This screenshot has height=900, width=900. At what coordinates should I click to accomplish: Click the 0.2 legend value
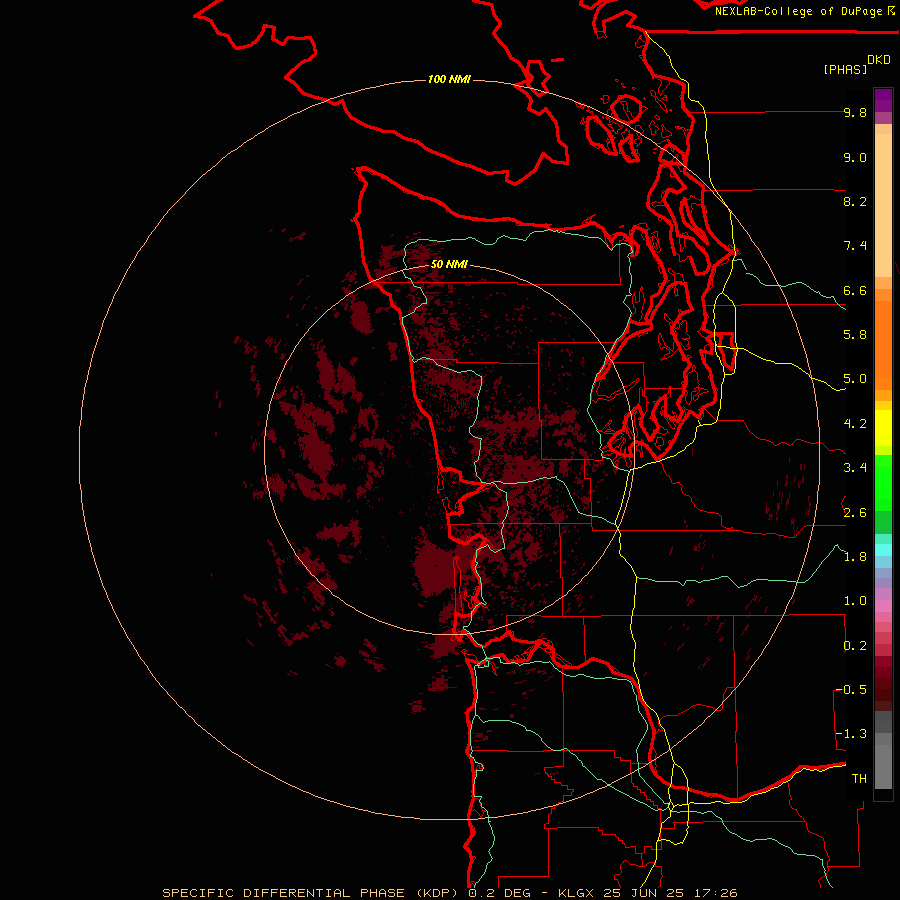coord(855,646)
